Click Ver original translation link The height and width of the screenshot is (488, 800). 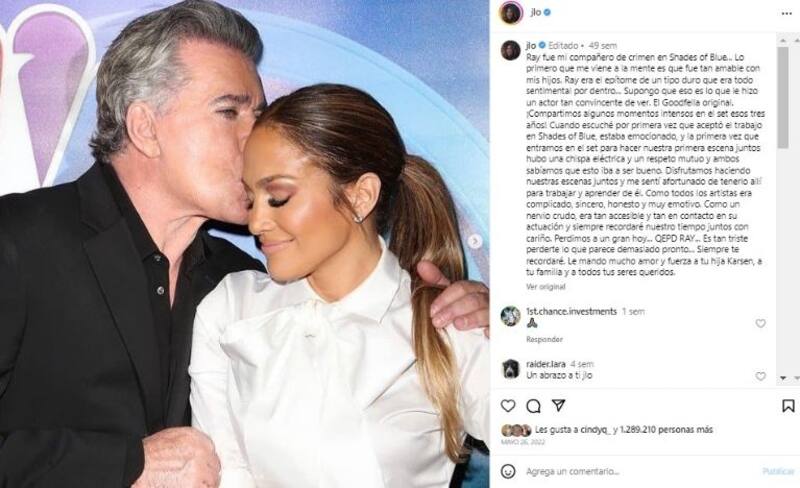point(545,287)
